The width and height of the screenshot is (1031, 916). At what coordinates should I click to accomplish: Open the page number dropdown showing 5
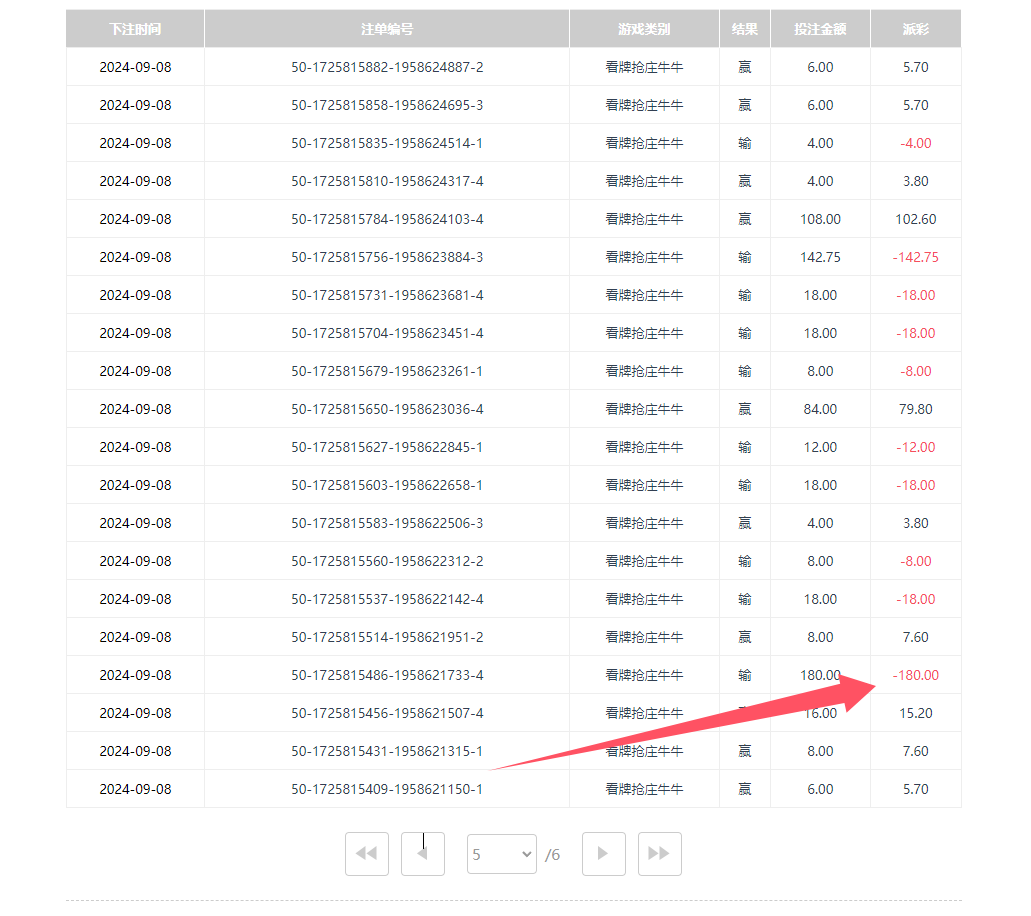[501, 853]
